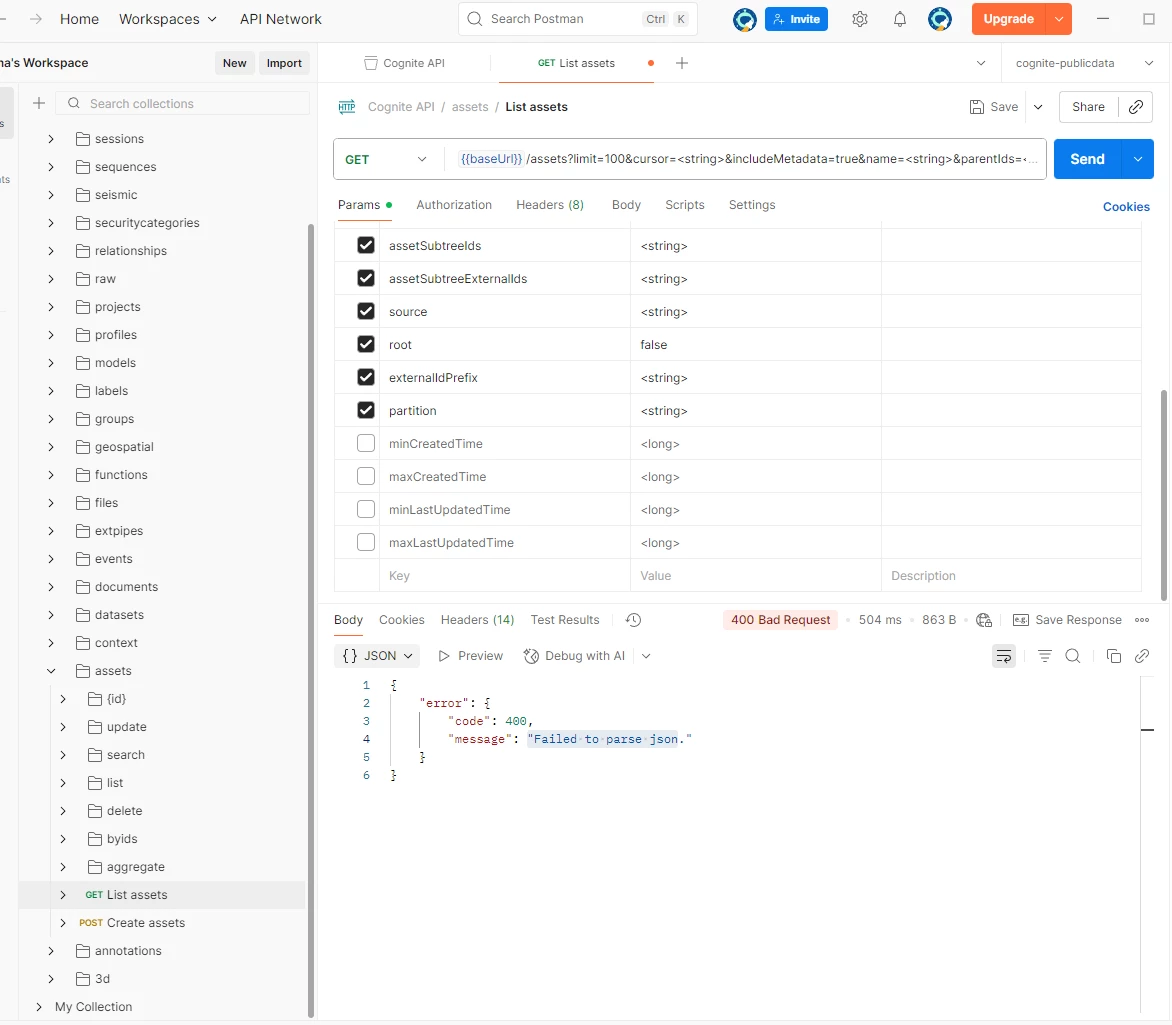The height and width of the screenshot is (1025, 1172).
Task: Click the sessions folder icon
Action: tap(83, 139)
